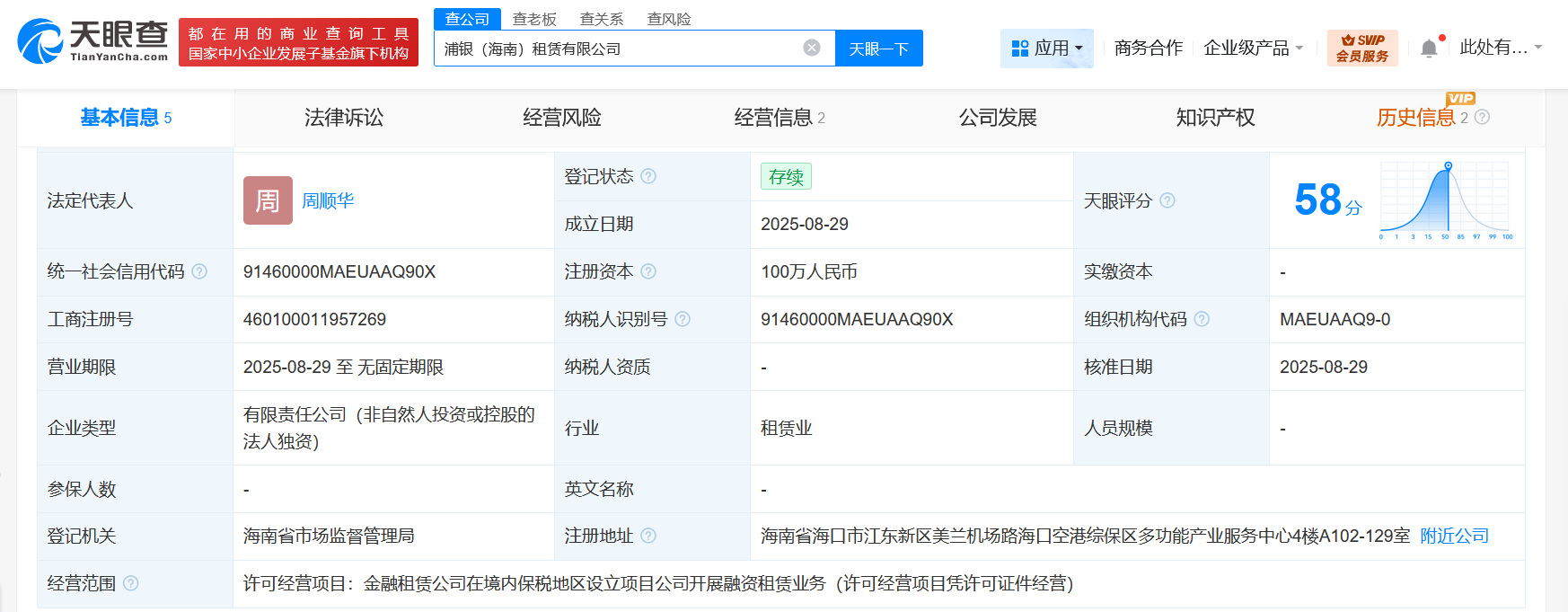Switch to the 知识产权 tab
The image size is (1568, 612).
[1215, 118]
